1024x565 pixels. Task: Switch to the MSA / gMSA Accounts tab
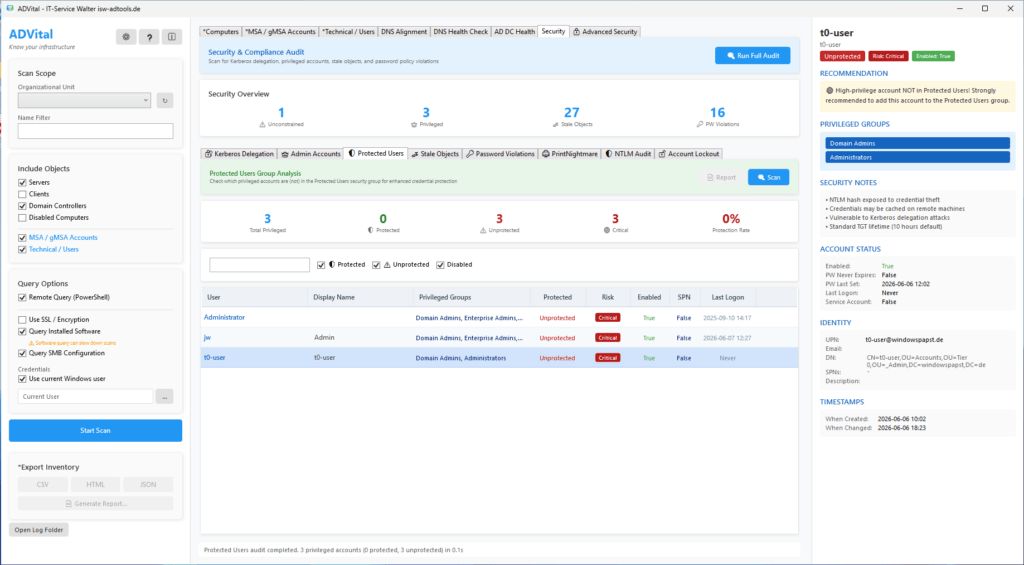280,31
